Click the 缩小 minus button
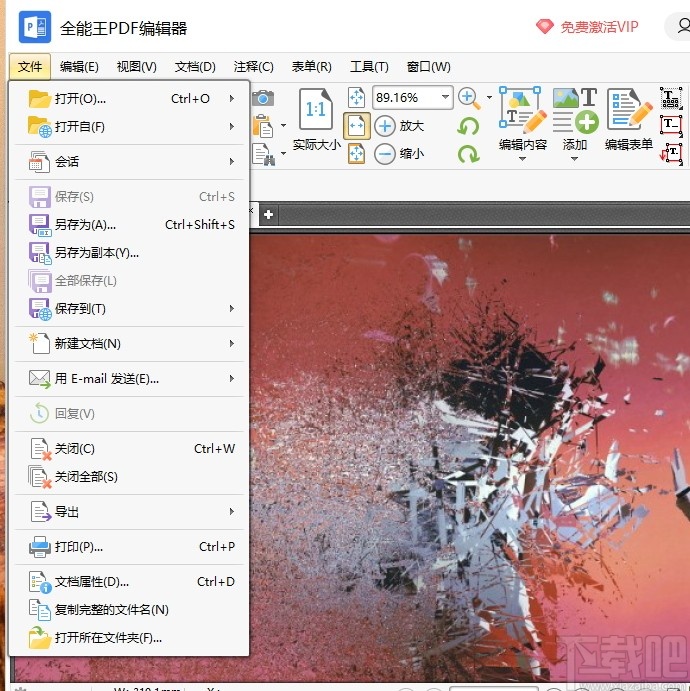Viewport: 690px width, 691px height. point(399,154)
